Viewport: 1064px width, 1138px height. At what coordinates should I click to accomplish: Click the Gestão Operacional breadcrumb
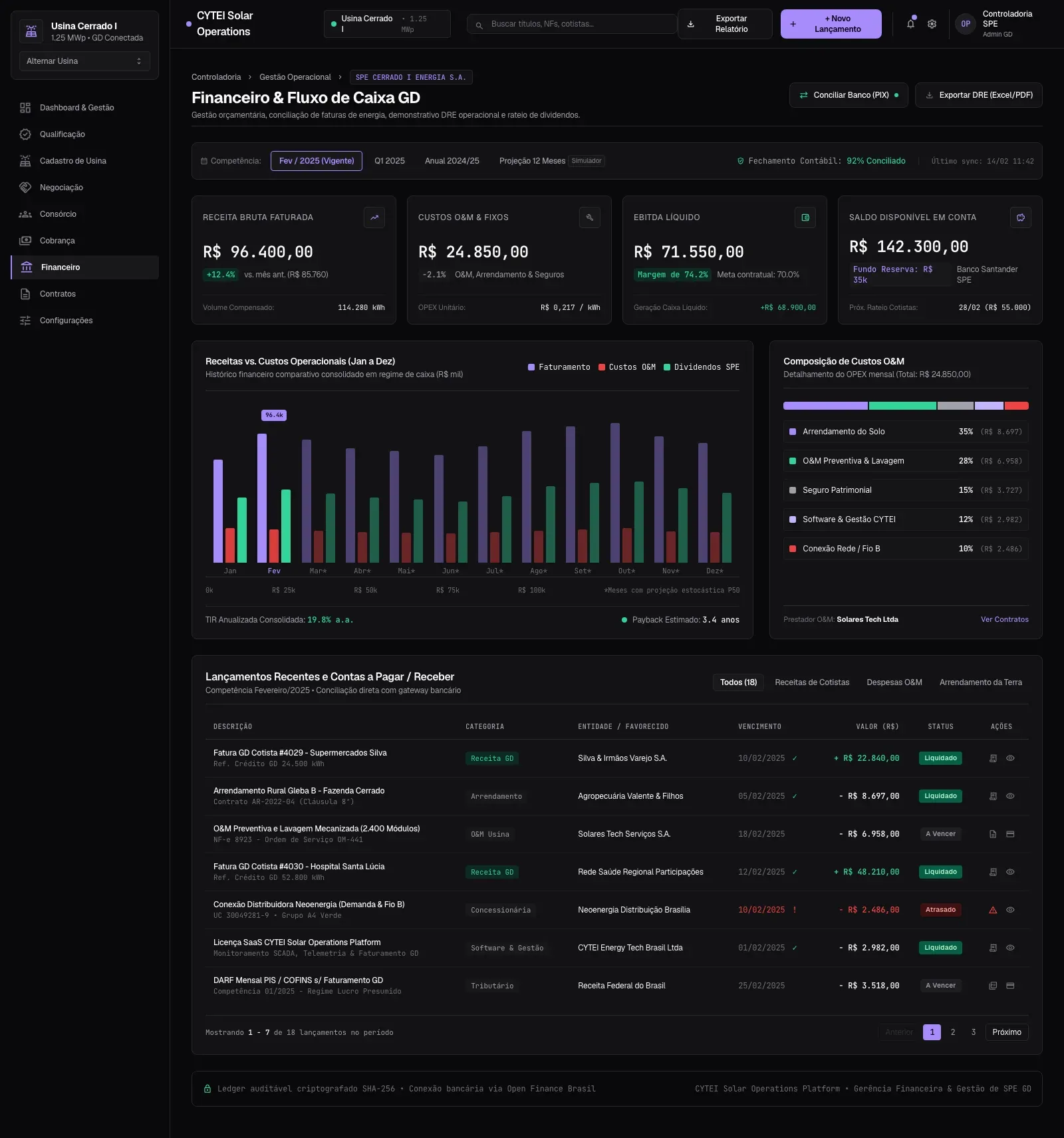click(x=295, y=77)
